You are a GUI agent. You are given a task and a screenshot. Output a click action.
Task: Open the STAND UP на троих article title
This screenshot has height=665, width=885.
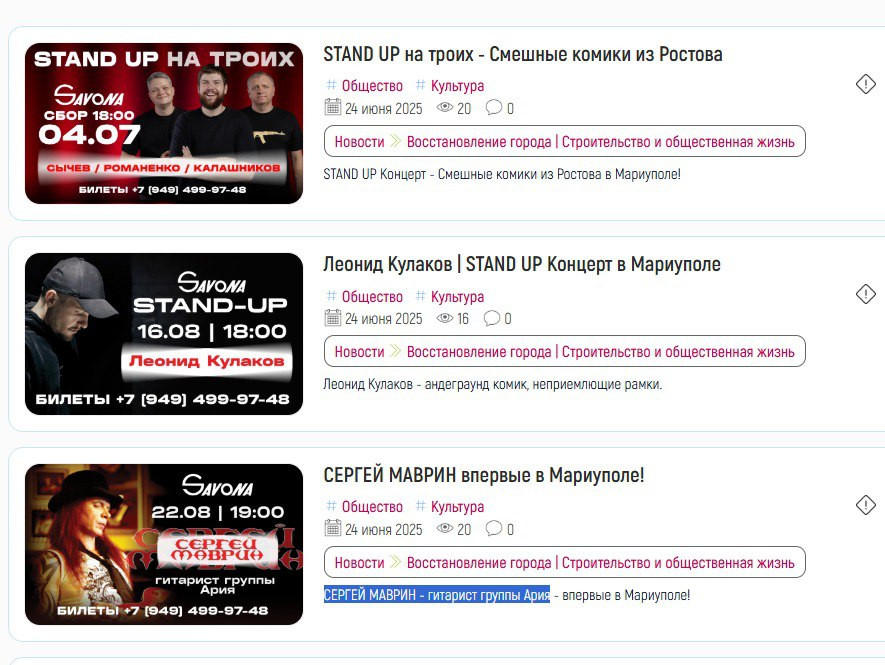pyautogui.click(x=523, y=55)
